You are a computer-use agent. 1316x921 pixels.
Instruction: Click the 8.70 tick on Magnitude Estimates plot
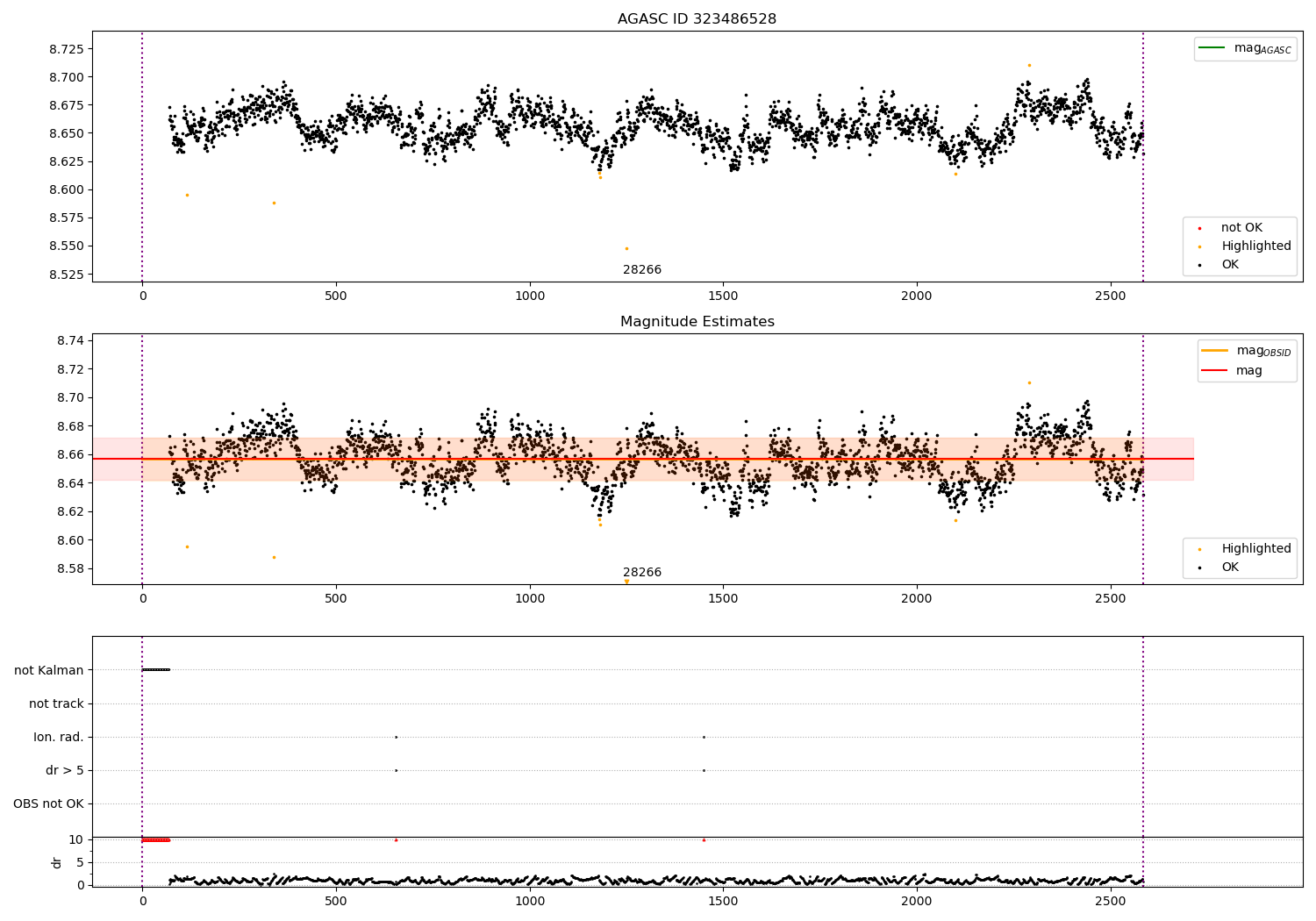[x=70, y=397]
